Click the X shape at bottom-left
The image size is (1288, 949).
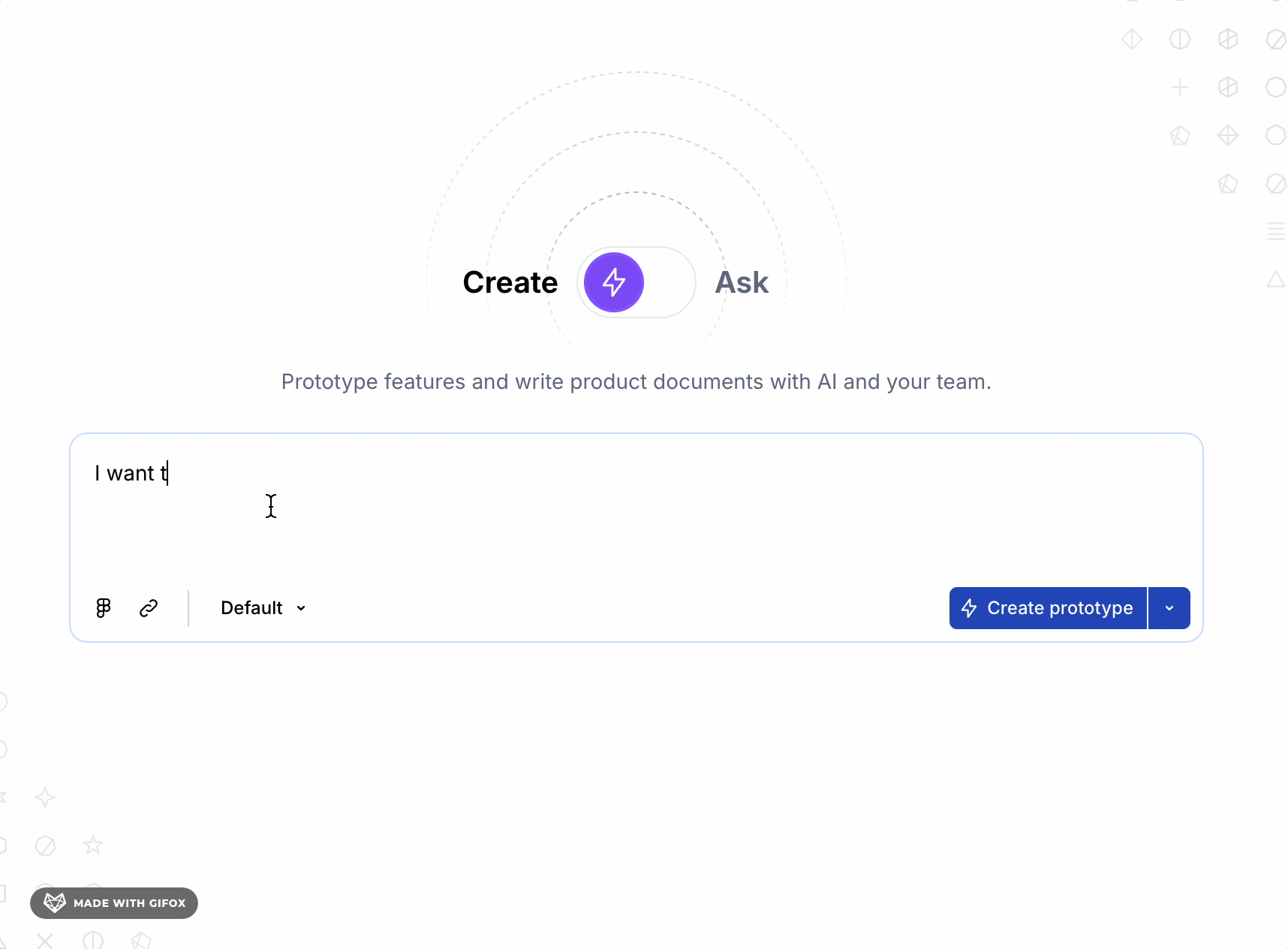pos(45,941)
